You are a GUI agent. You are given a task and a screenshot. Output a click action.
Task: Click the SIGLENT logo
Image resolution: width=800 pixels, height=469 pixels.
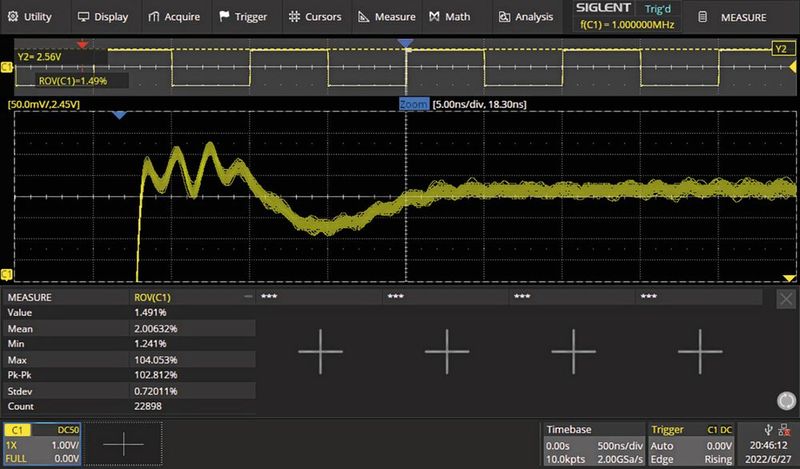603,8
